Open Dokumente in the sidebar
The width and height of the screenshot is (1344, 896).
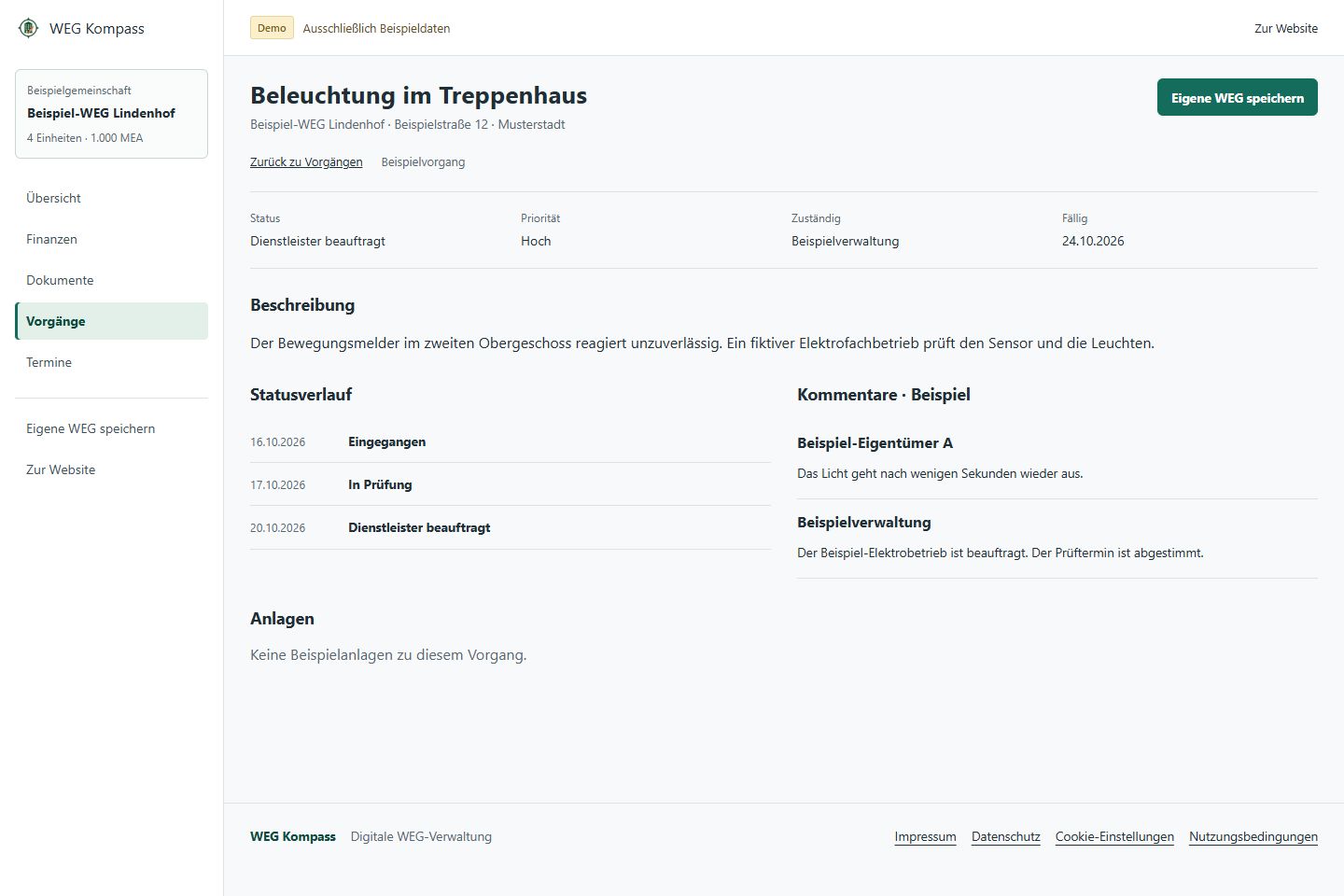click(111, 280)
